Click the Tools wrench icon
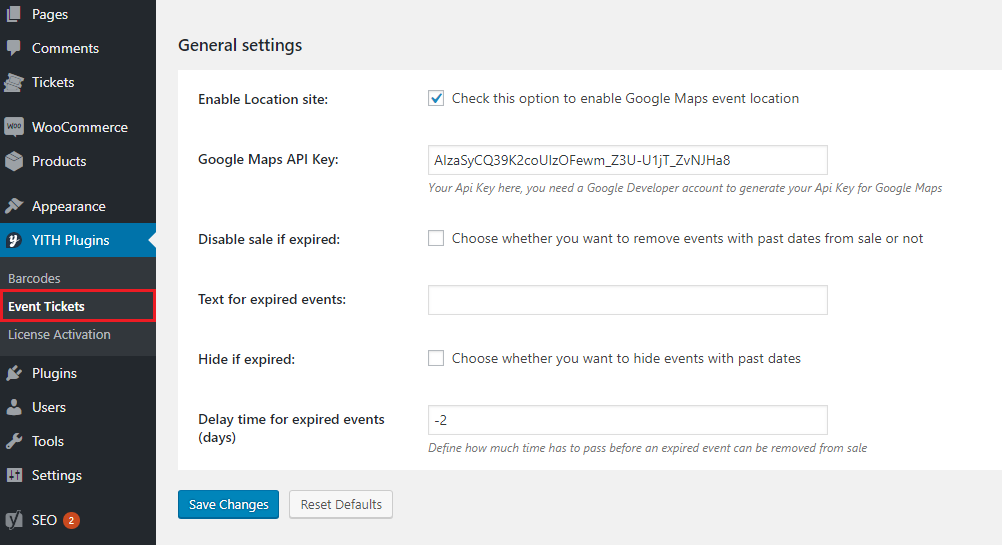The height and width of the screenshot is (545, 1002). pos(14,441)
